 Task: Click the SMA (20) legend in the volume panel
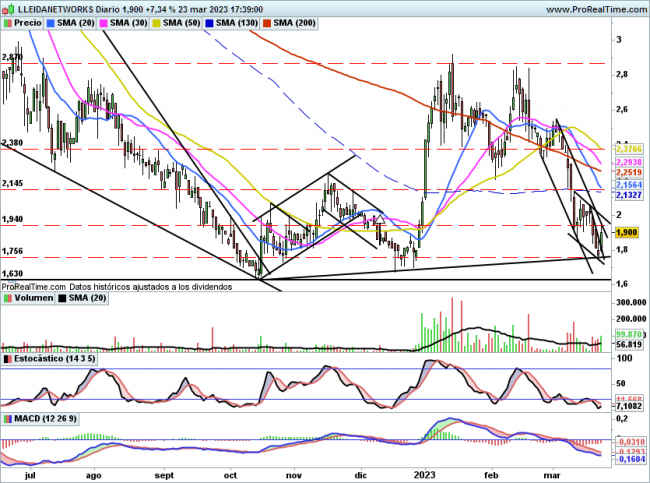click(83, 298)
